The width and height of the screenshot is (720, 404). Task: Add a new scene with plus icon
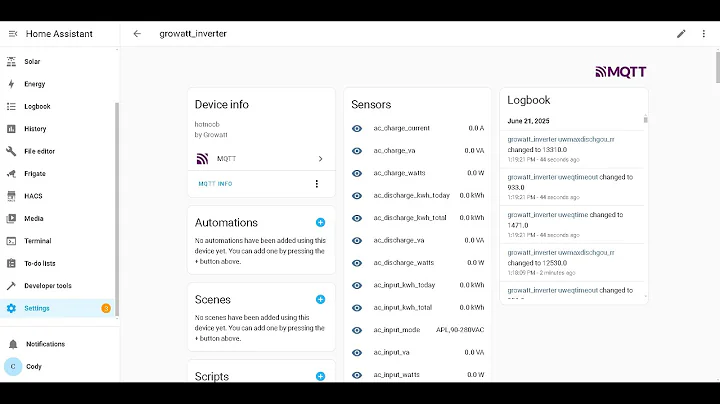[321, 300]
